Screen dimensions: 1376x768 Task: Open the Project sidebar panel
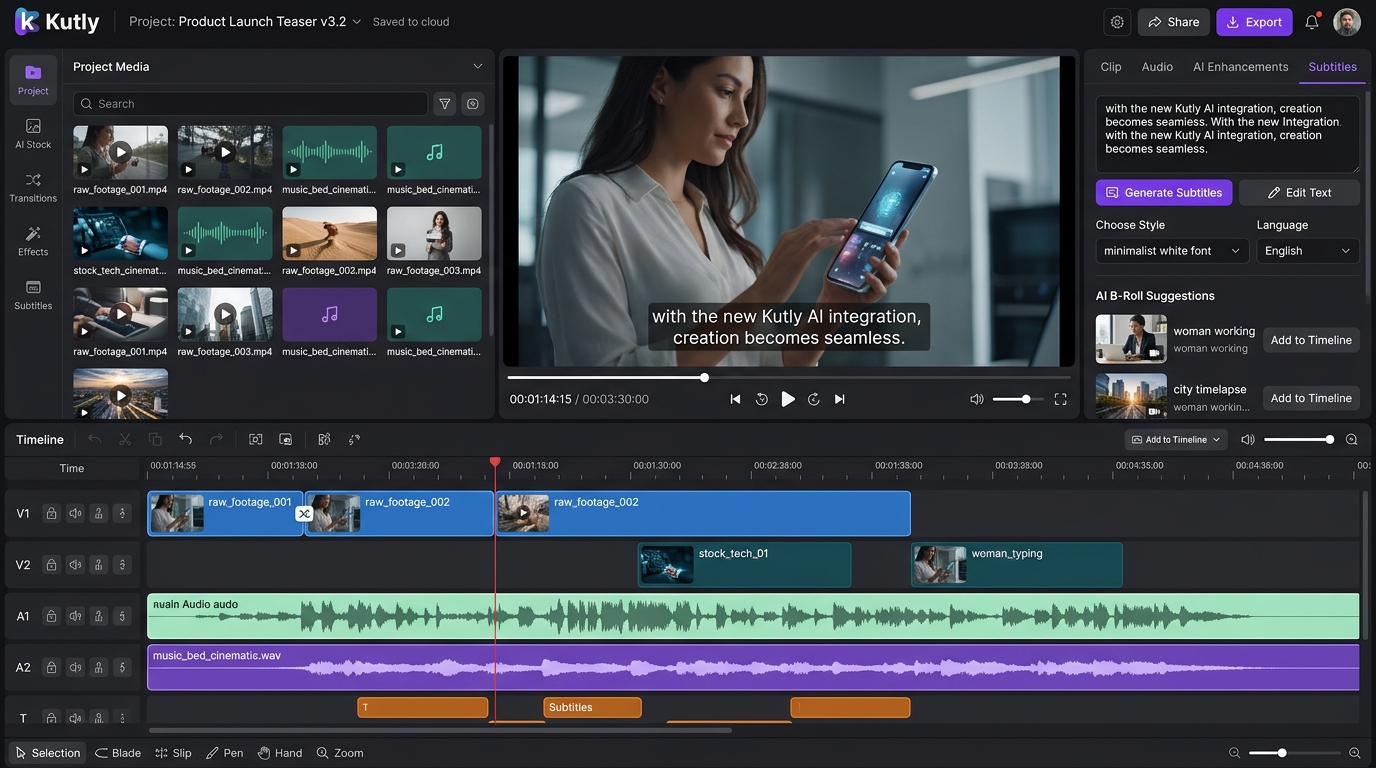pos(33,80)
